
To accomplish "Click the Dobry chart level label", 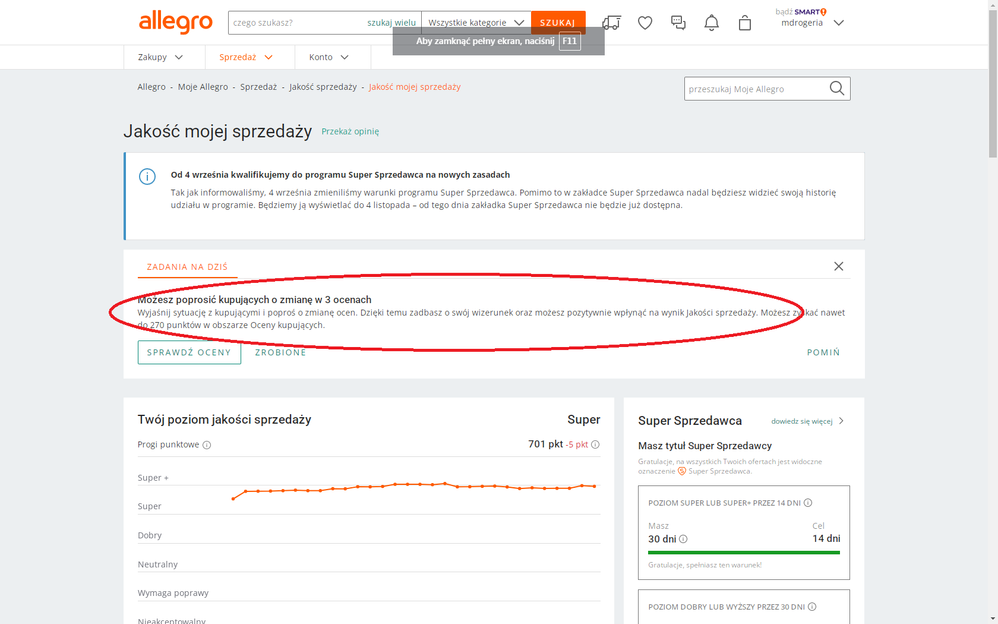I will coord(150,535).
